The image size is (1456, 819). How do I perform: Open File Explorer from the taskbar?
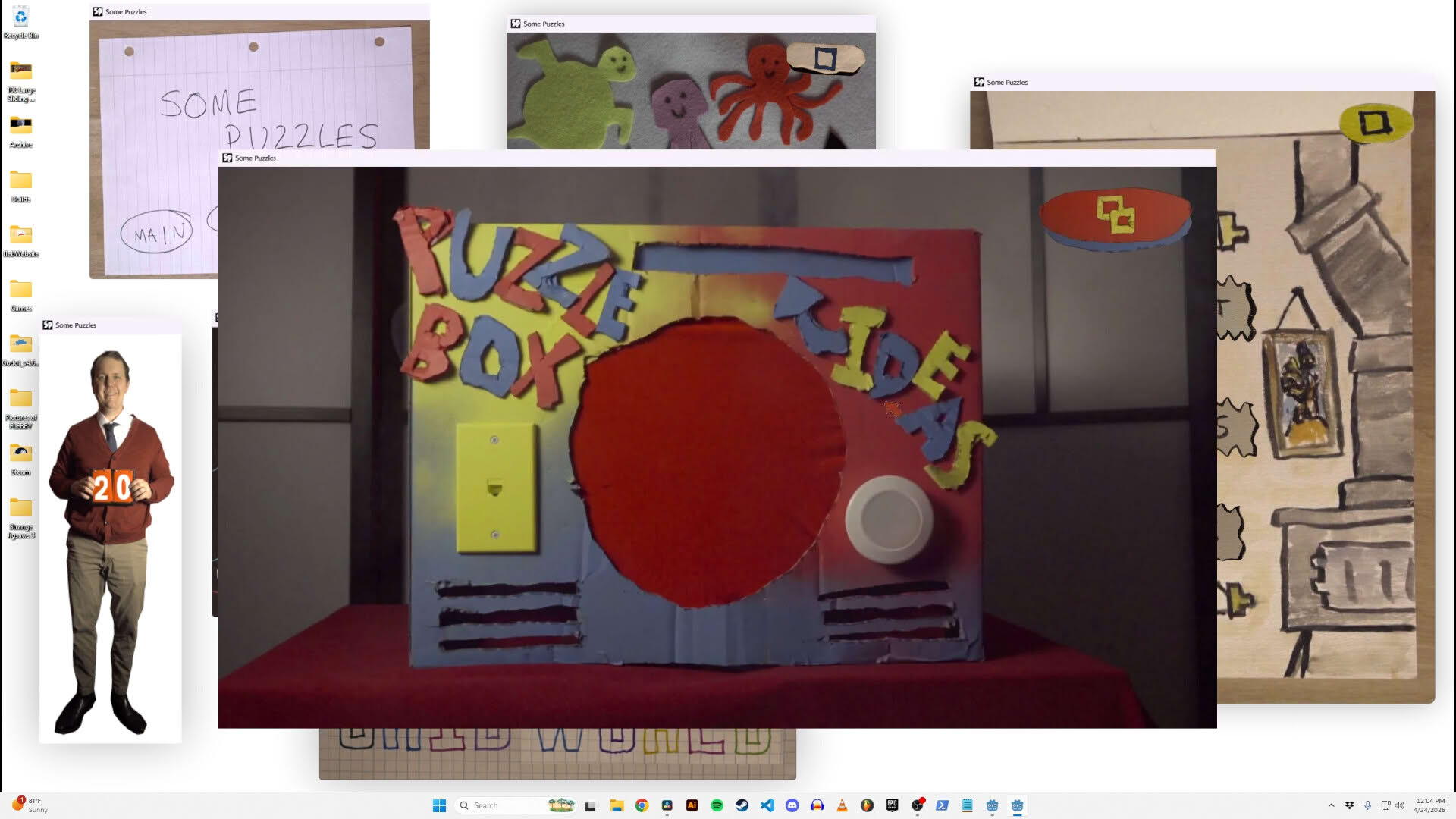pos(617,805)
